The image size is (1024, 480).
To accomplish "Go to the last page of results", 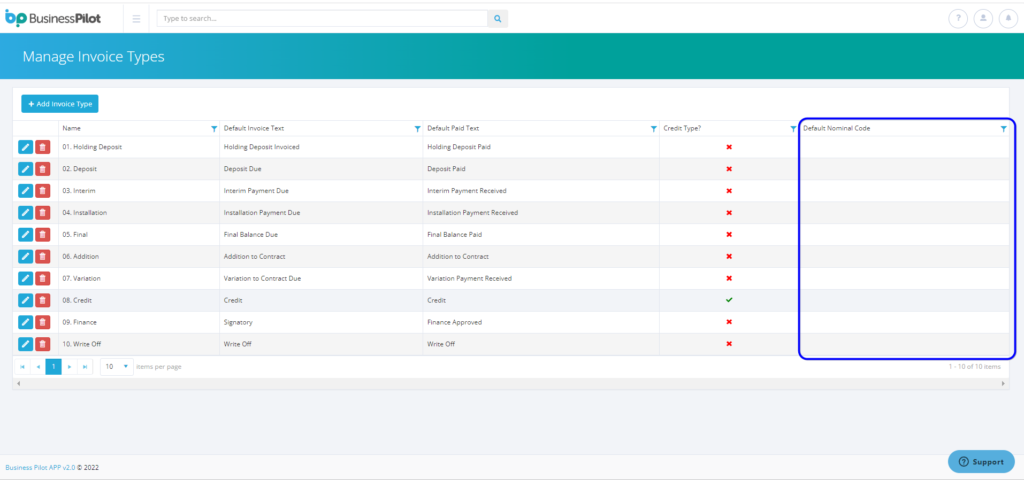I will 85,367.
